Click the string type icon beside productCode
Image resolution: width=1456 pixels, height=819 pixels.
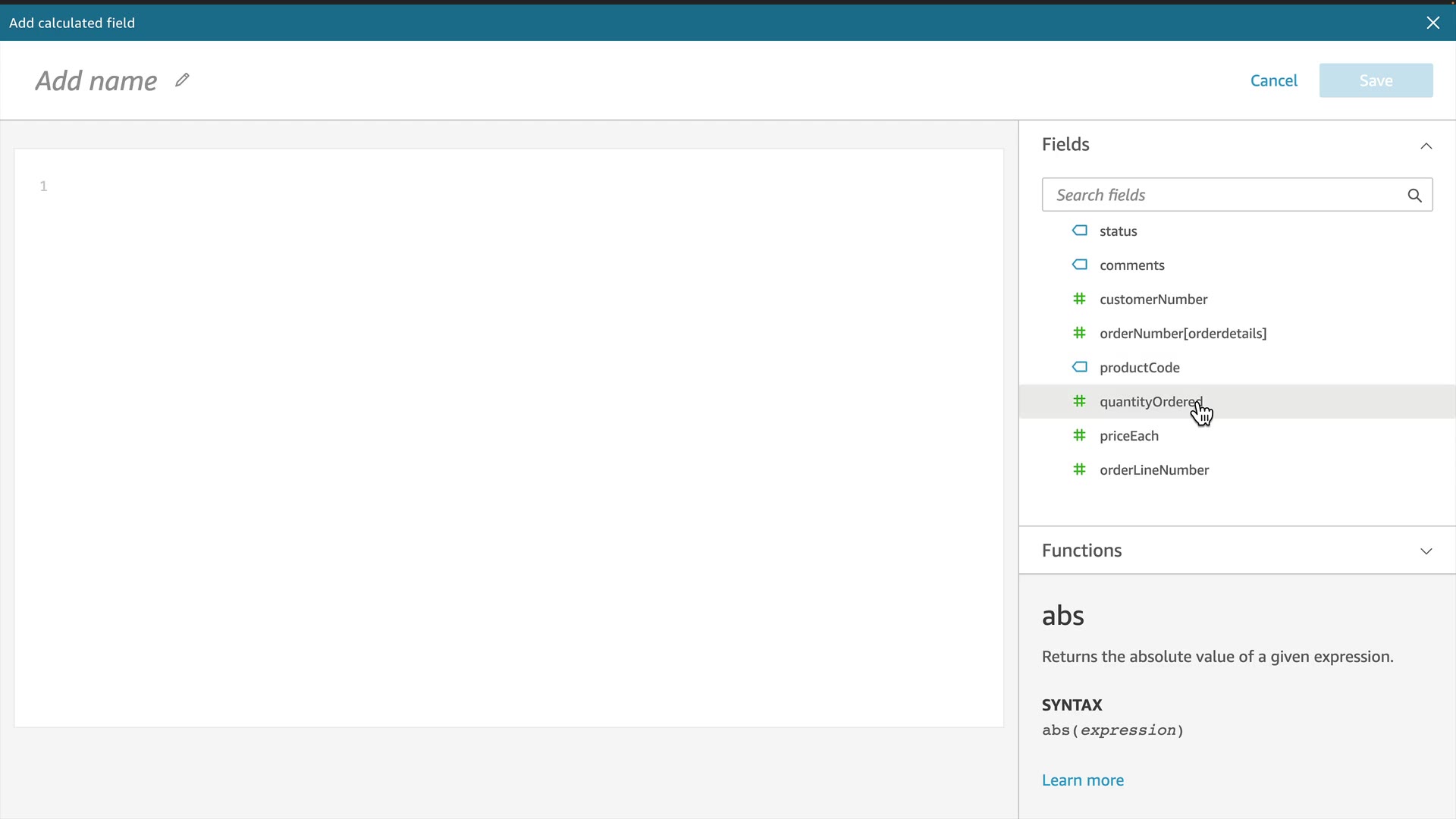(1079, 367)
